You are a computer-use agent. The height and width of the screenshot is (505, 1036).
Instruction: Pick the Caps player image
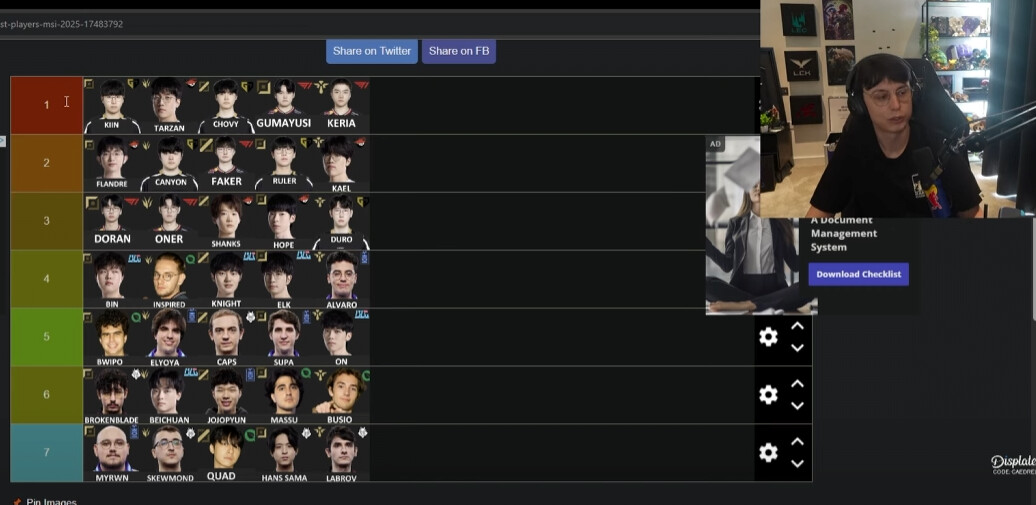[x=226, y=337]
